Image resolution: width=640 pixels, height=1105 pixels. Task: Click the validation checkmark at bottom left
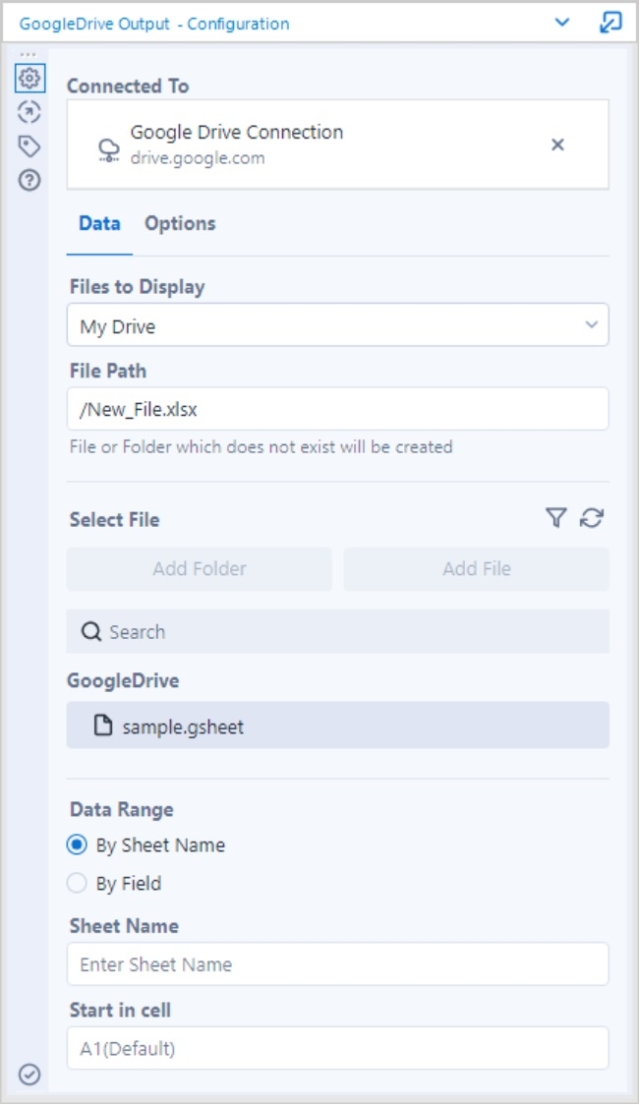click(x=27, y=1074)
